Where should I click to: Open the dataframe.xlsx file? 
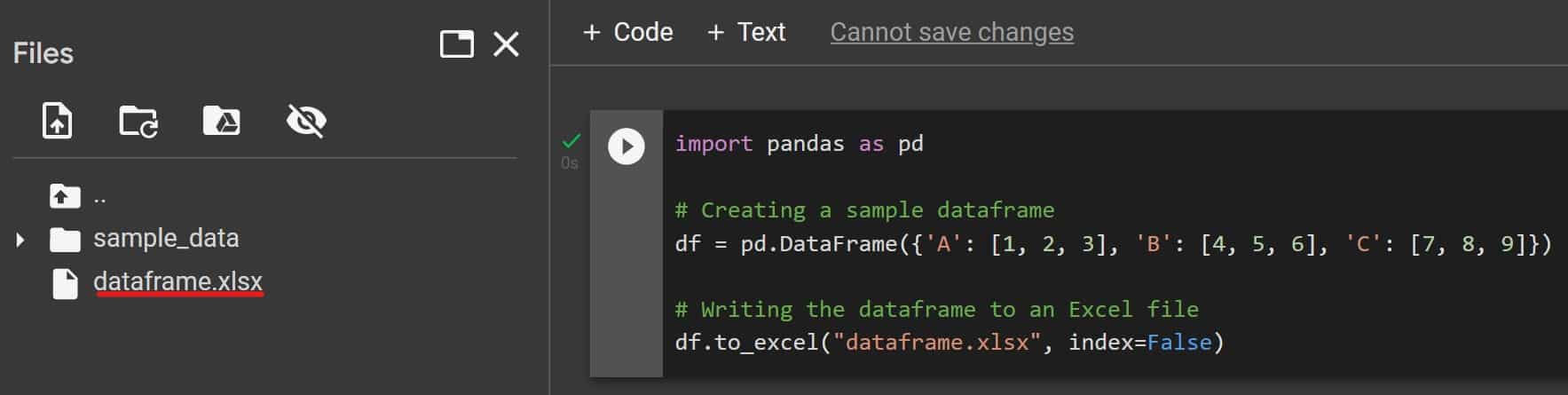coord(177,281)
